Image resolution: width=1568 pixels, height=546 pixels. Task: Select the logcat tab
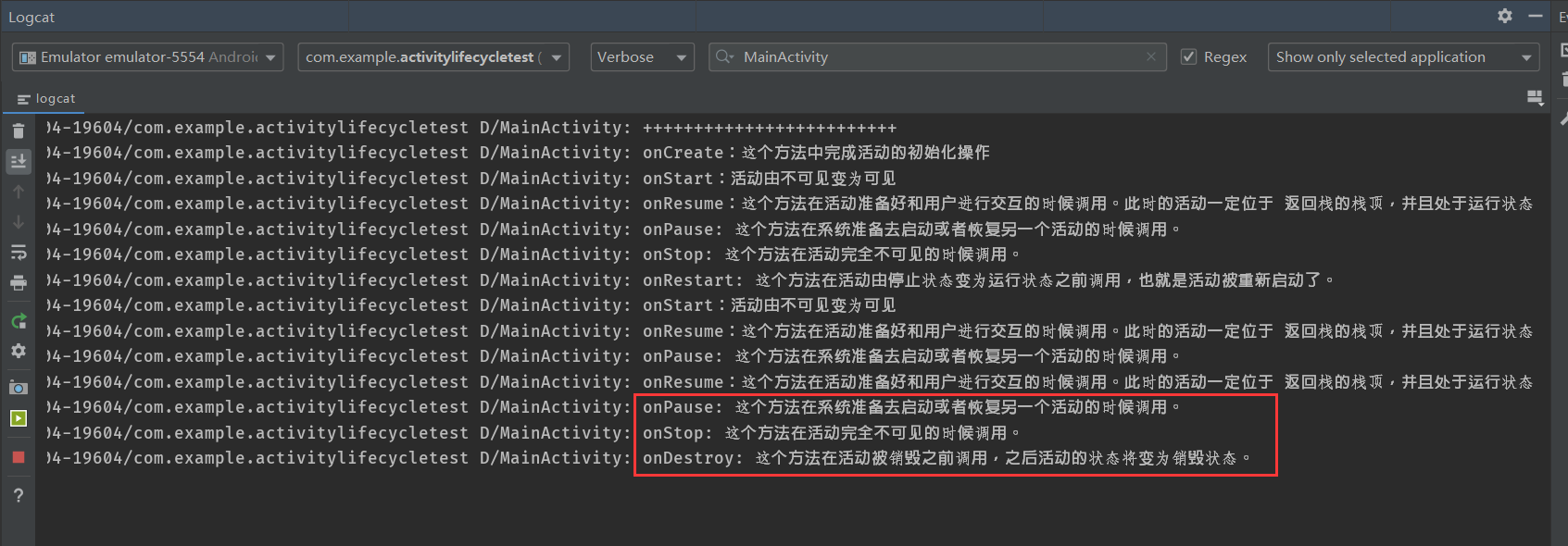pyautogui.click(x=46, y=98)
